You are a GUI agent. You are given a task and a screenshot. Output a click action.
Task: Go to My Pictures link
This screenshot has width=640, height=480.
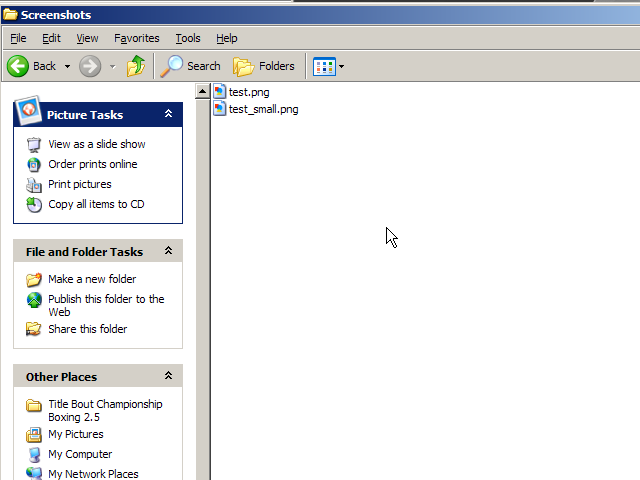coord(76,434)
